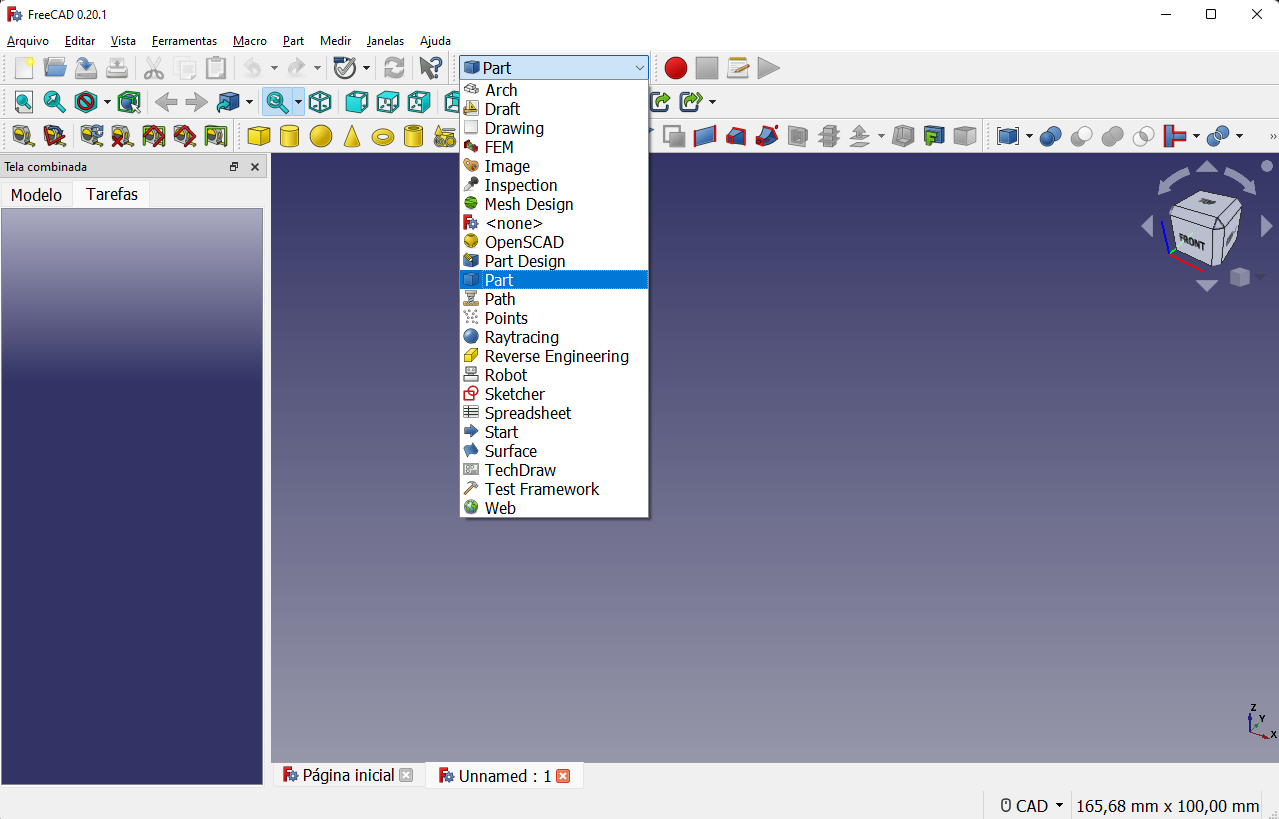Create a new document
The width and height of the screenshot is (1279, 819).
24,68
